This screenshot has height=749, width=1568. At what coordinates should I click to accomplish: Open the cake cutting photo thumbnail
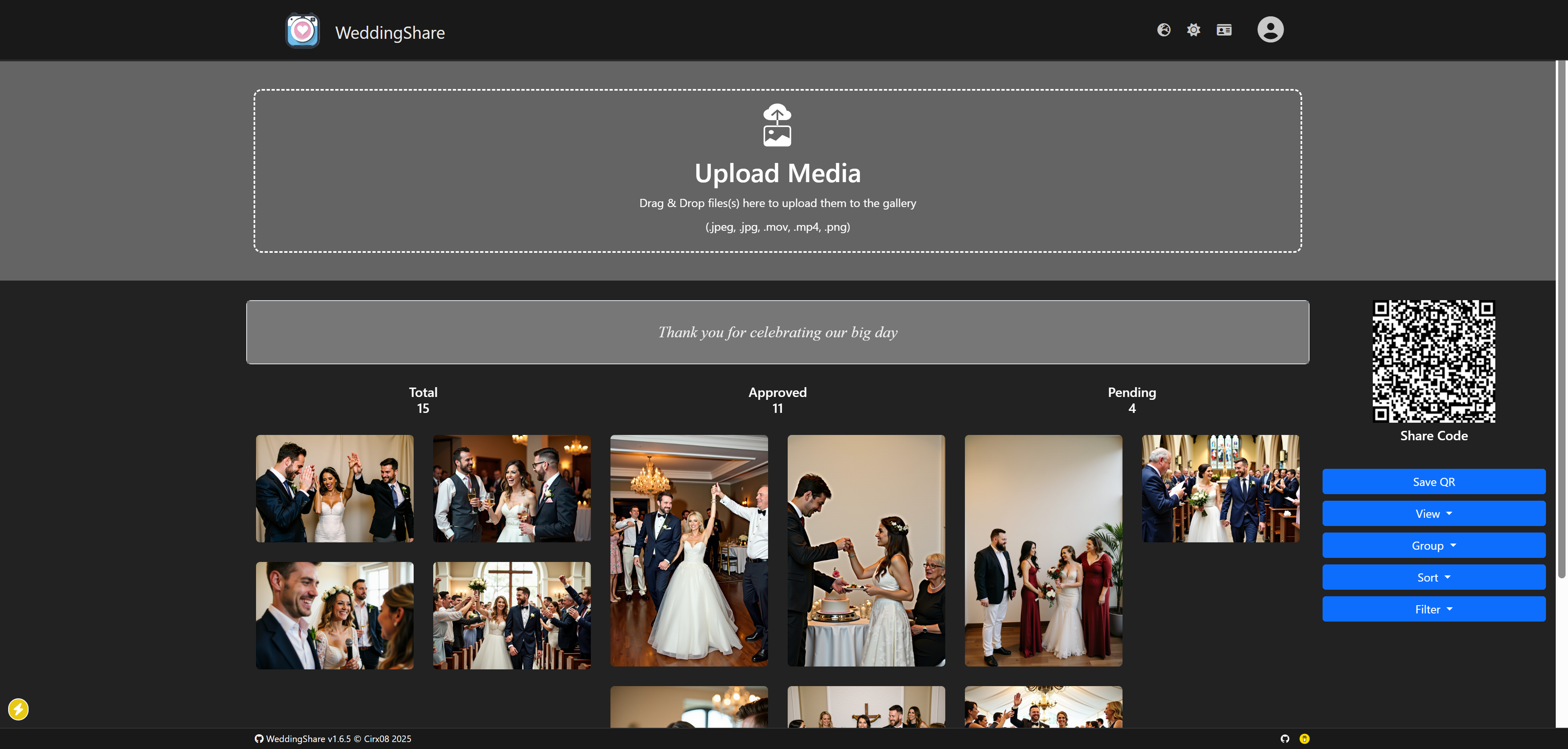[866, 550]
